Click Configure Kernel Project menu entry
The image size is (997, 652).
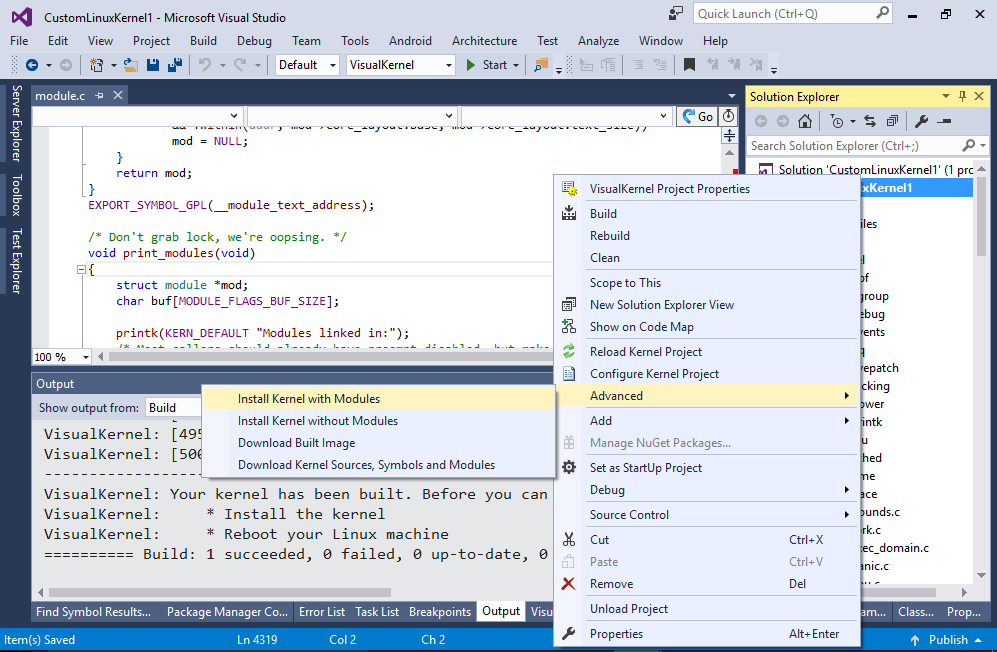pyautogui.click(x=707, y=374)
